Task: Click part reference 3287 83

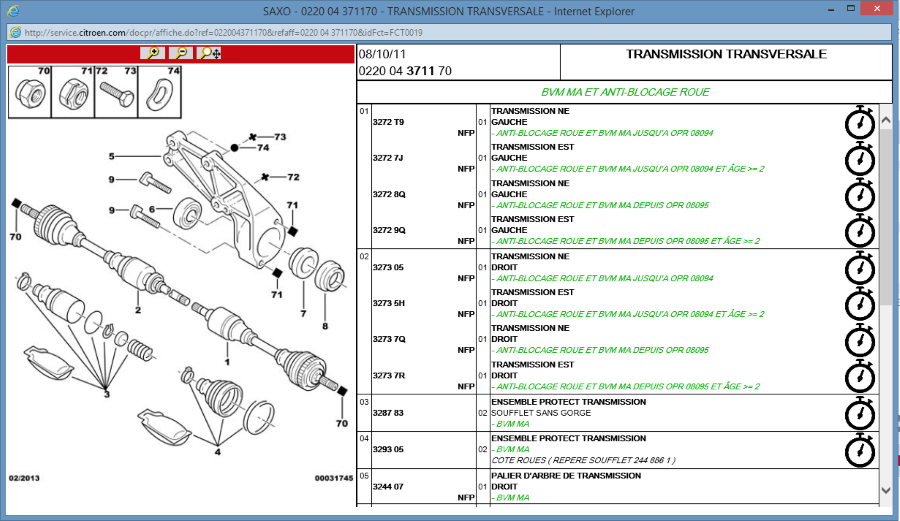Action: (388, 413)
